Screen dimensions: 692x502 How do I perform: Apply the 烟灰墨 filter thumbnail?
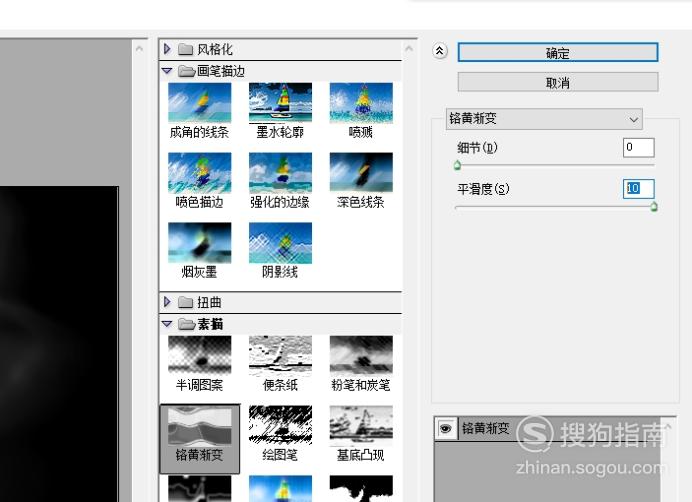point(199,243)
